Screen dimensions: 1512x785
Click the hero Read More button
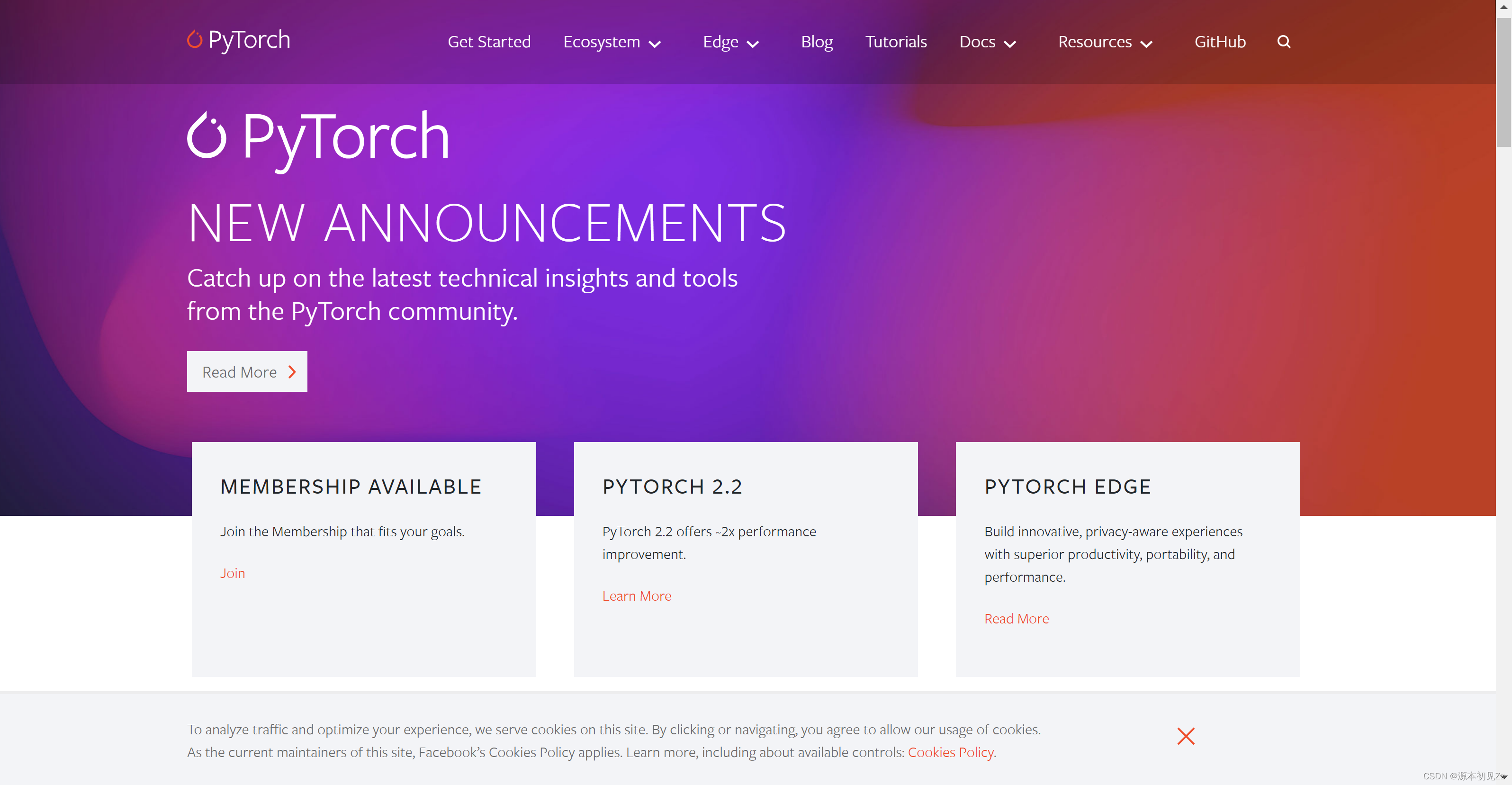(x=246, y=372)
